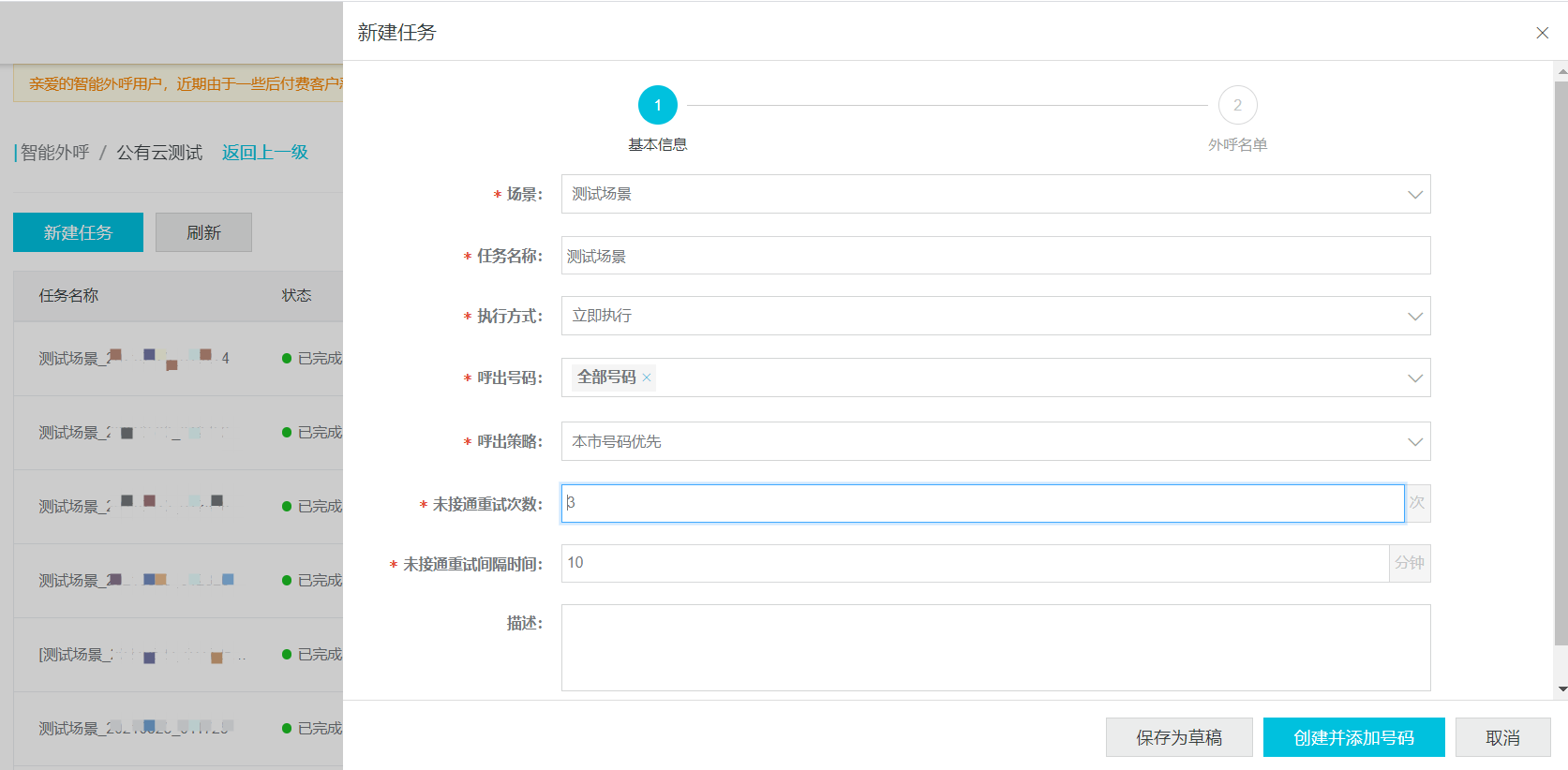Click the 分钟 unit suffix
The width and height of the screenshot is (1568, 770).
[x=1410, y=563]
